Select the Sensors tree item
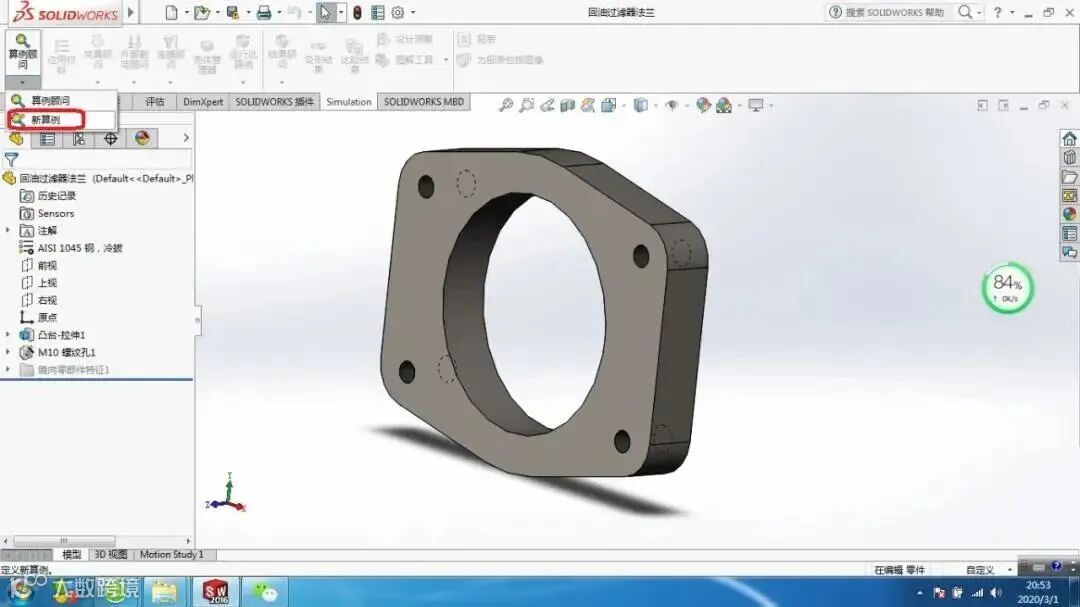The height and width of the screenshot is (607, 1080). click(56, 214)
